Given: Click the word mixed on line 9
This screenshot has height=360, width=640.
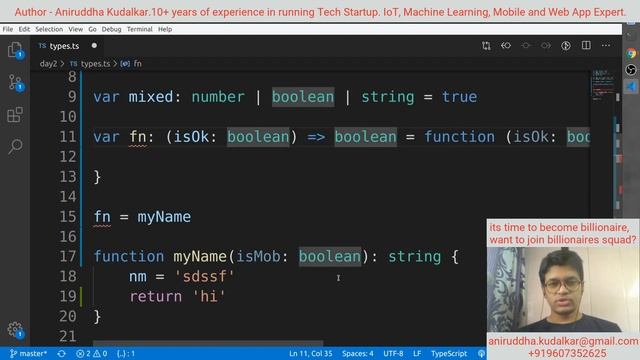Looking at the screenshot, I should [x=151, y=97].
